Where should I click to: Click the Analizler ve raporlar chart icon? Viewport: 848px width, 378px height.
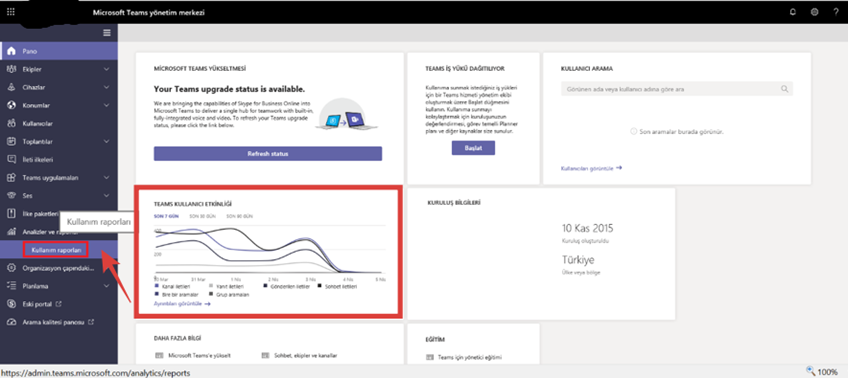pyautogui.click(x=11, y=231)
